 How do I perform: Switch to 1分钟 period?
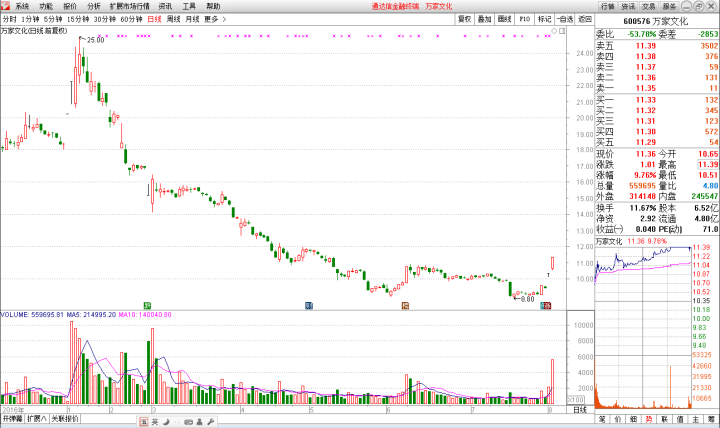tap(30, 19)
